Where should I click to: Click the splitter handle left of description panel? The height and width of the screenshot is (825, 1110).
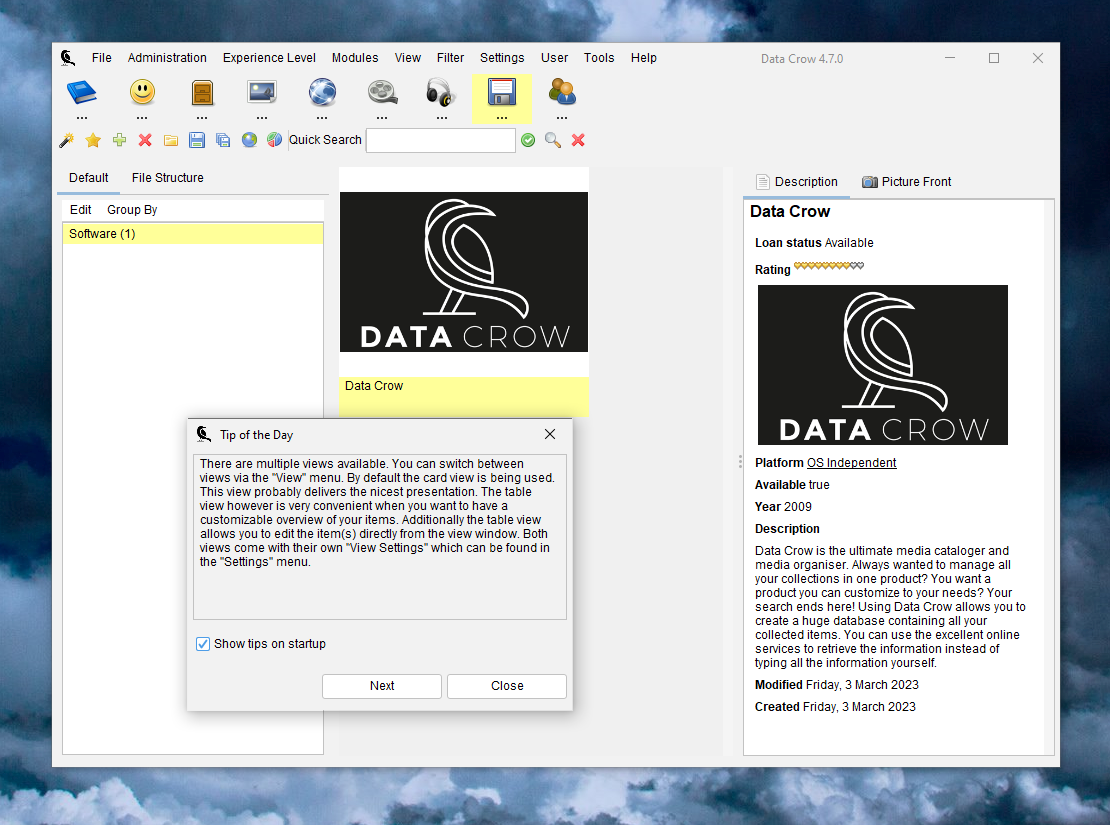point(740,462)
